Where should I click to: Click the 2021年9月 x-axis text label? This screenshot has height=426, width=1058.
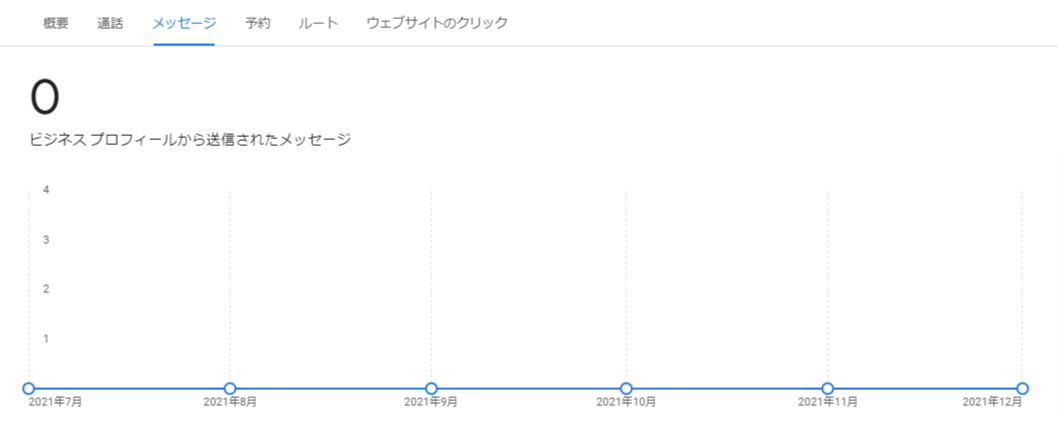[430, 402]
